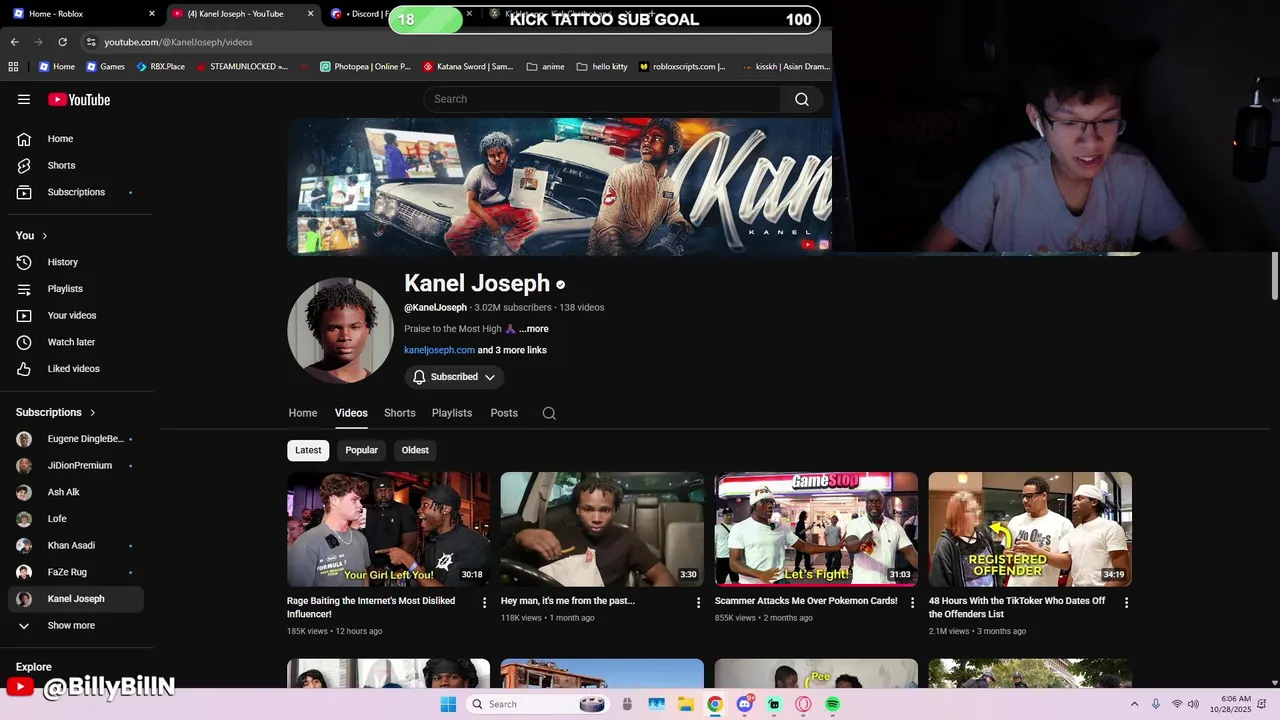Screen dimensions: 1280x720
Task: Switch to channel Playlists tab
Action: 452,413
